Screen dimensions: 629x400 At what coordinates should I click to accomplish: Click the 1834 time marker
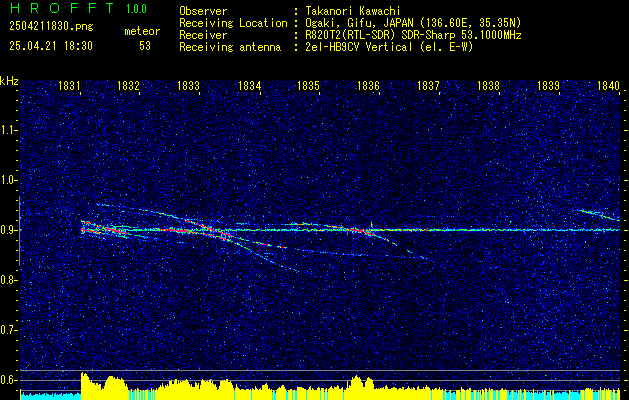[x=250, y=86]
